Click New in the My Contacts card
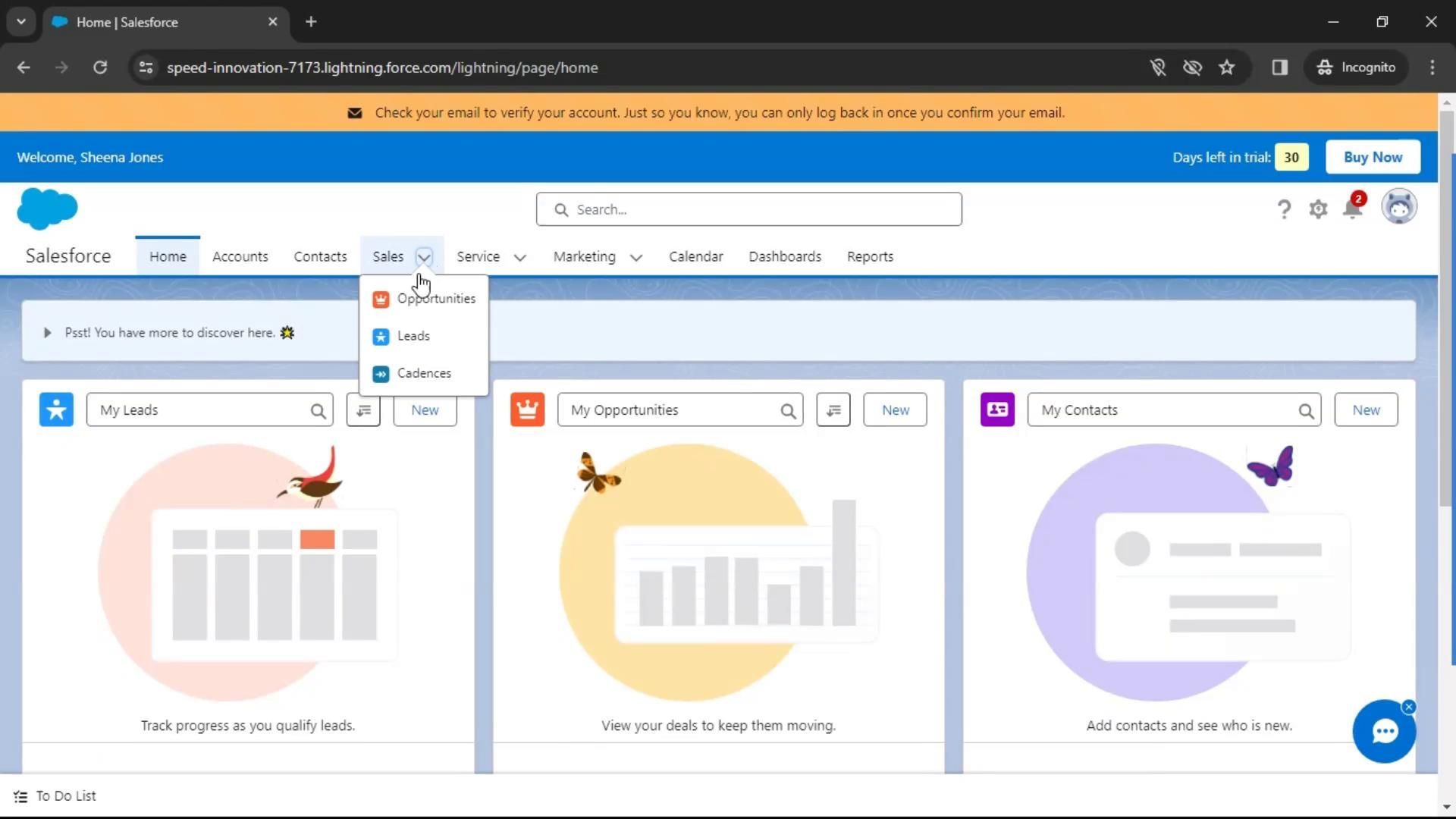This screenshot has height=819, width=1456. 1365,410
